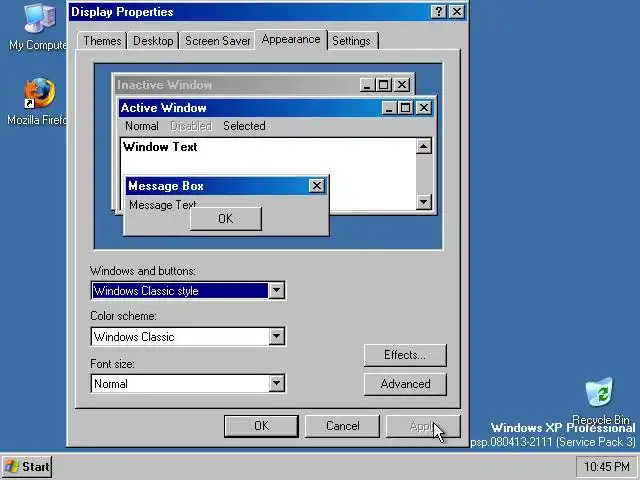Click the Inactive Window preview close icon

click(x=402, y=85)
